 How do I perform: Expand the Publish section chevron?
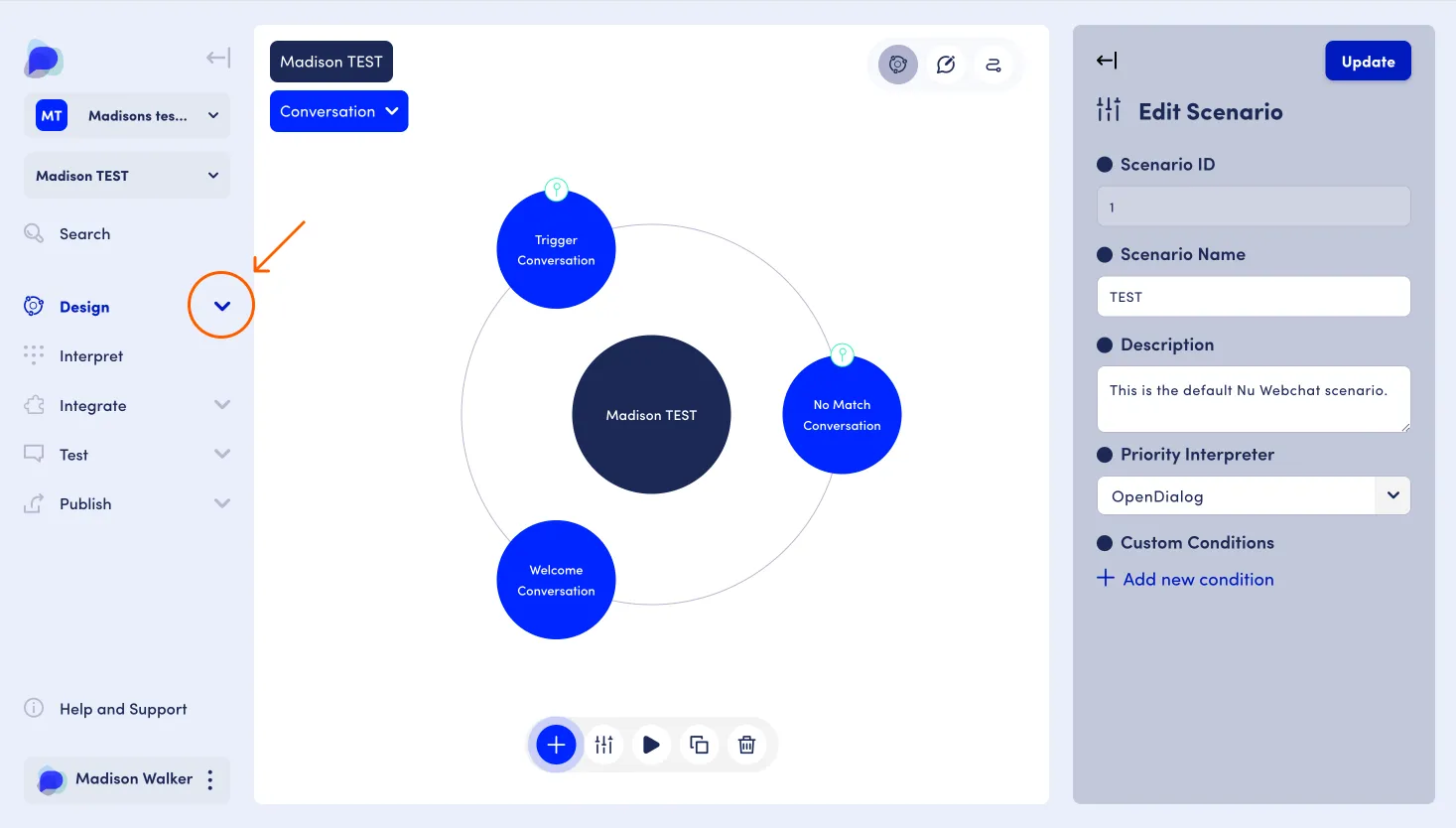click(x=222, y=503)
